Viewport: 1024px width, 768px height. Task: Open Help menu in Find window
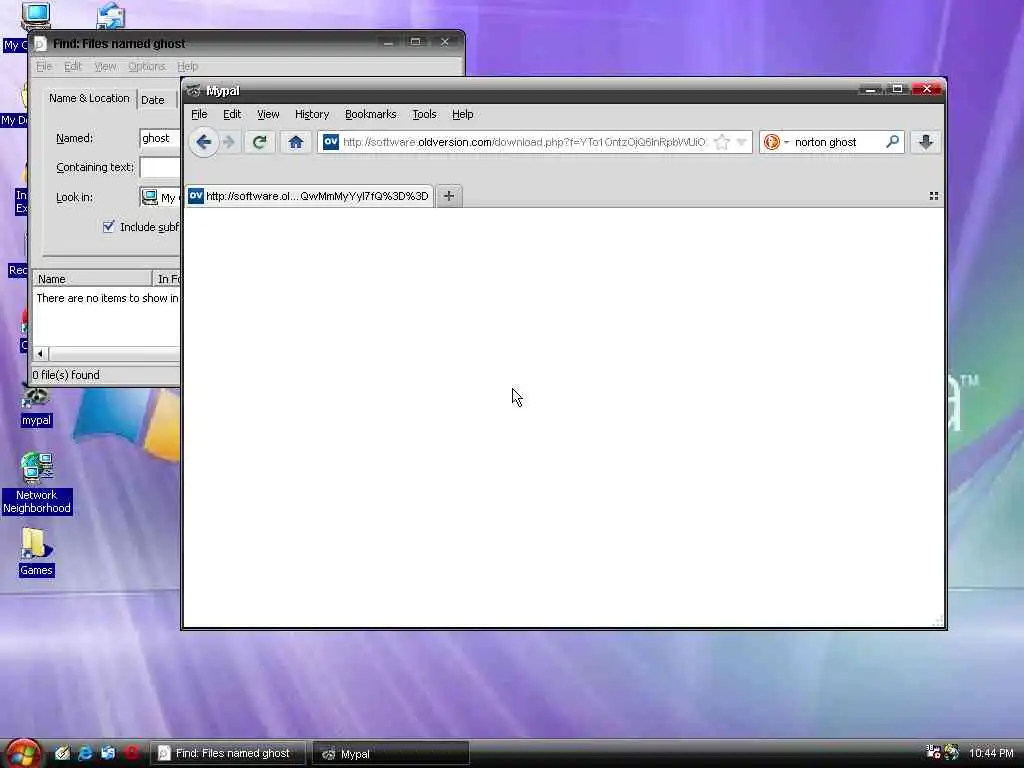coord(187,67)
